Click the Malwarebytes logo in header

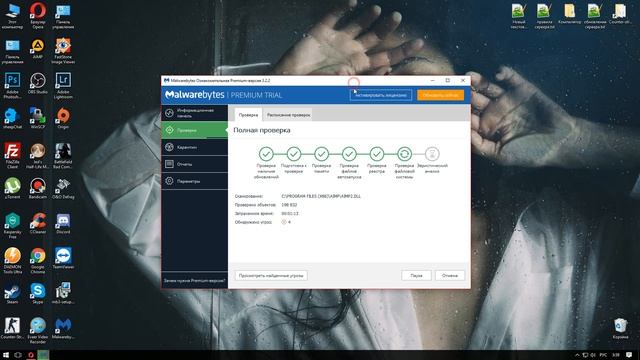coord(195,95)
